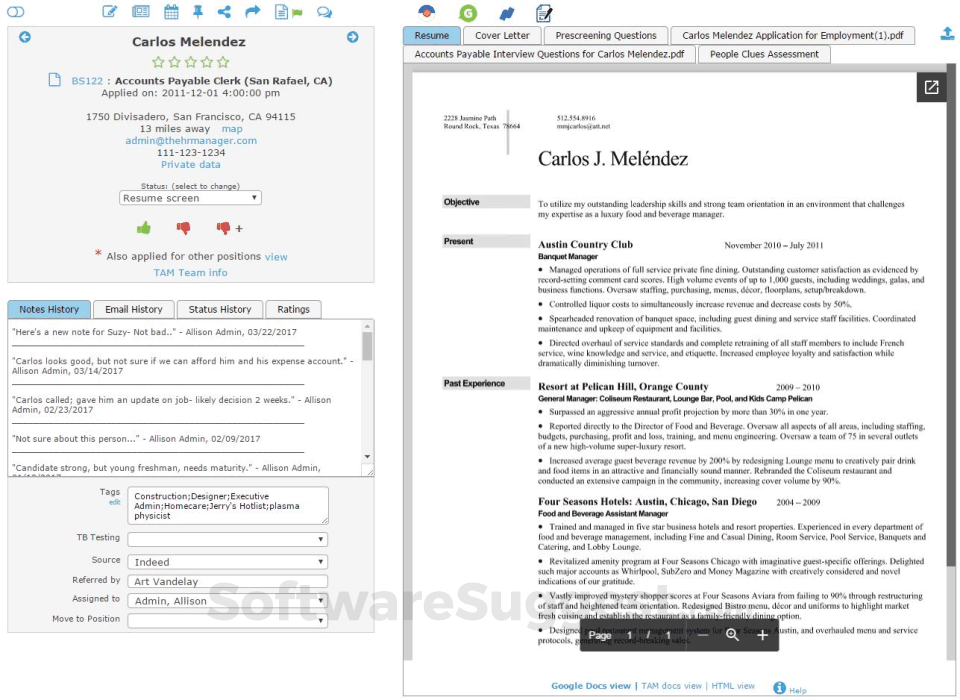Open the Move to Position dropdown

(x=227, y=619)
